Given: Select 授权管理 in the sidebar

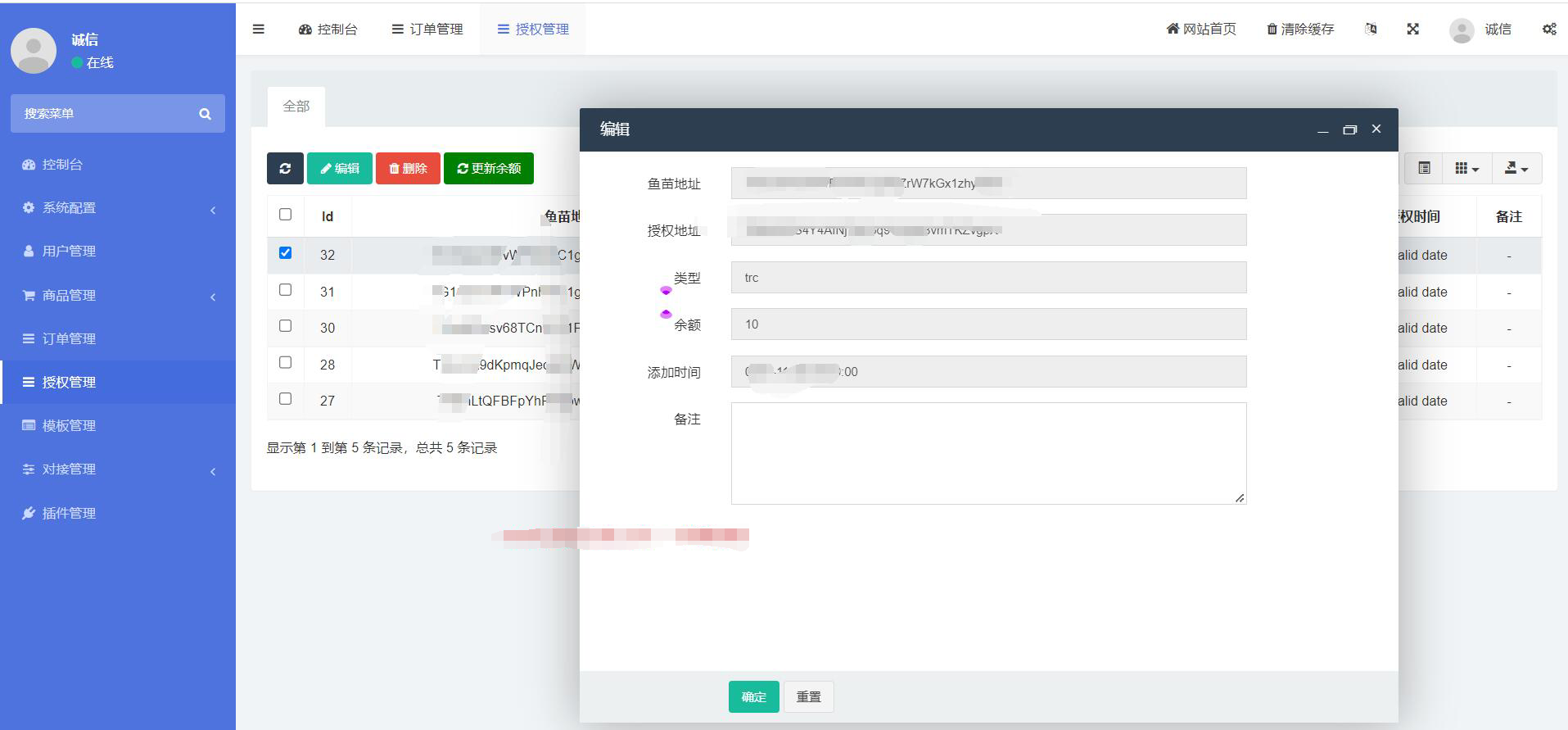Looking at the screenshot, I should [118, 383].
